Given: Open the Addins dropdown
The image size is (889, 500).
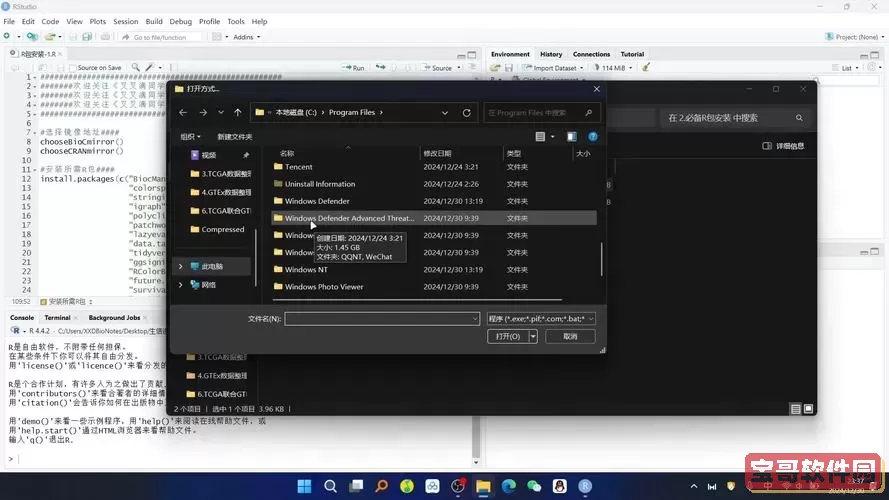Looking at the screenshot, I should coord(247,37).
